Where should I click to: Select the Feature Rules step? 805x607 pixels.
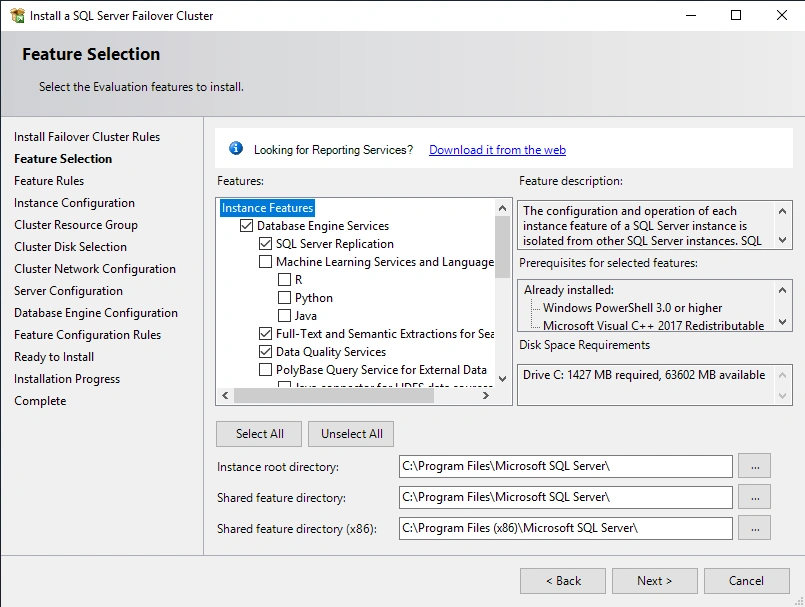(x=49, y=181)
